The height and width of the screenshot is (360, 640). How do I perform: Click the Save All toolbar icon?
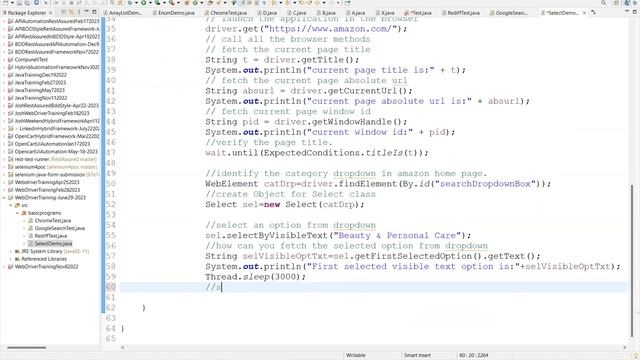28,3
